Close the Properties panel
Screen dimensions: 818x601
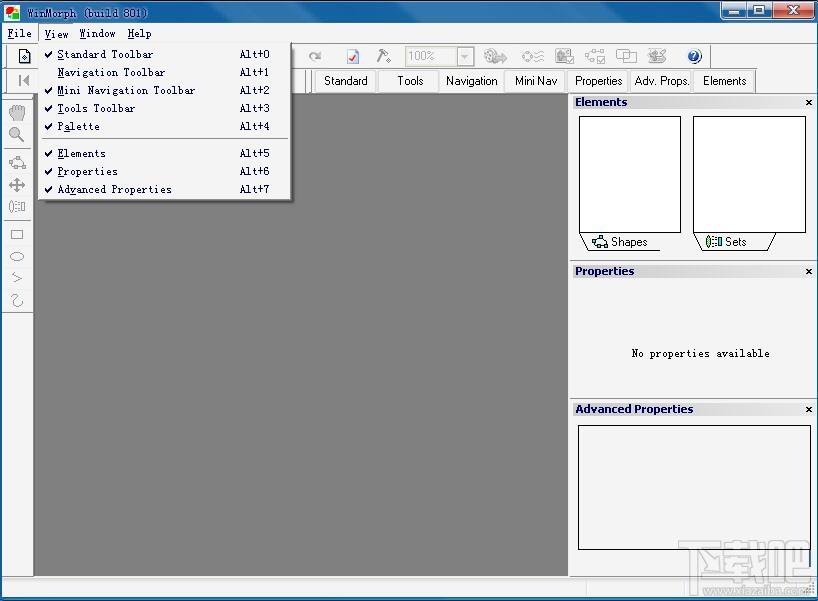(x=809, y=271)
